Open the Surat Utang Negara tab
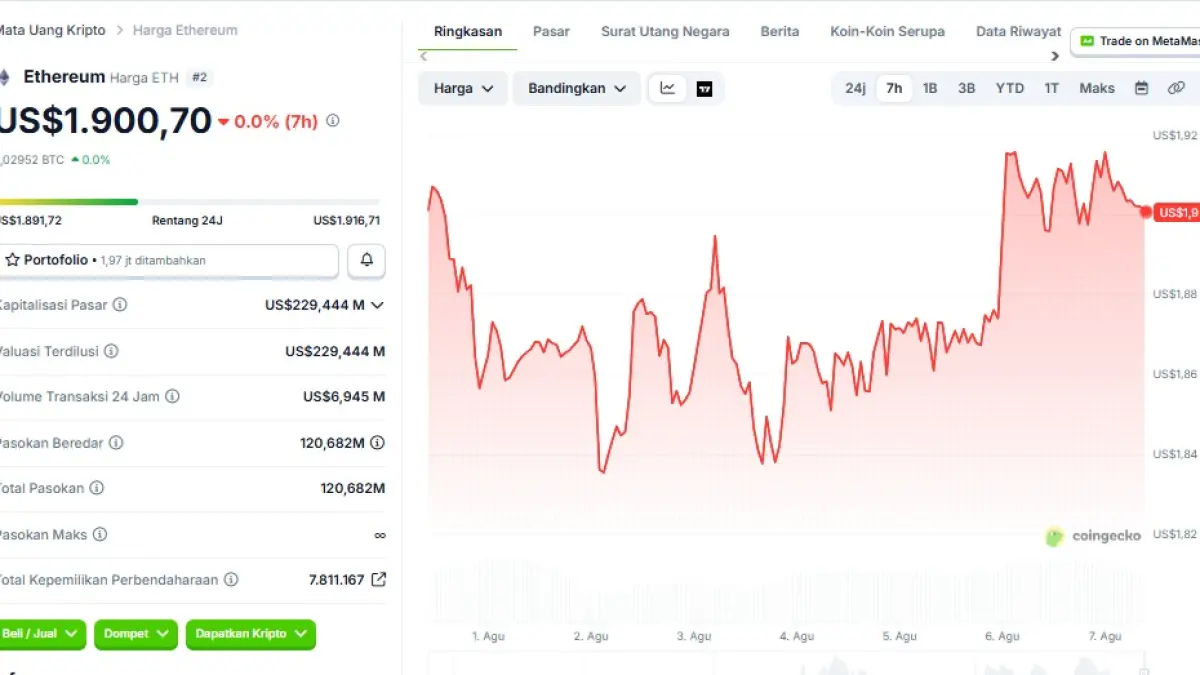 click(665, 31)
